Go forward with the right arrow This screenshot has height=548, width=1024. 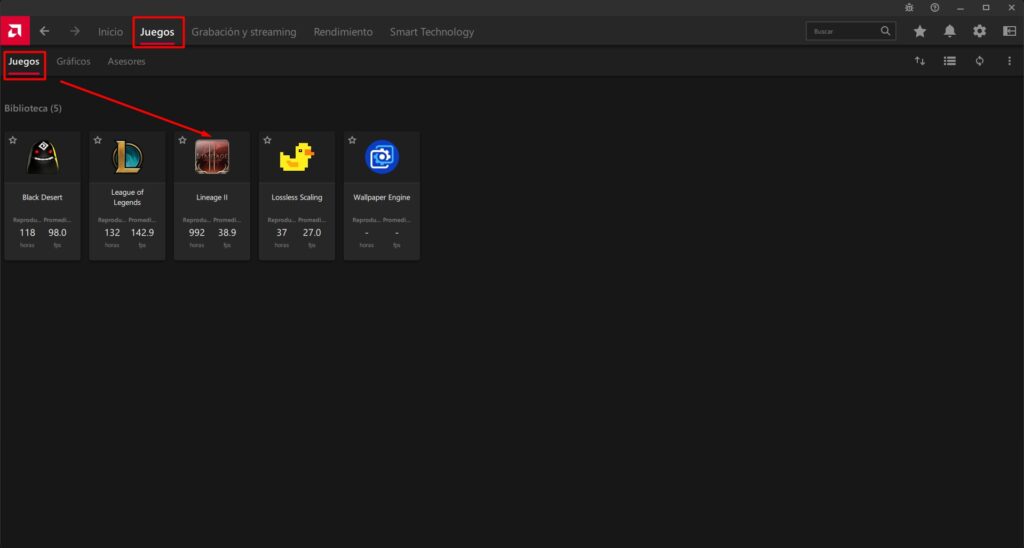75,31
